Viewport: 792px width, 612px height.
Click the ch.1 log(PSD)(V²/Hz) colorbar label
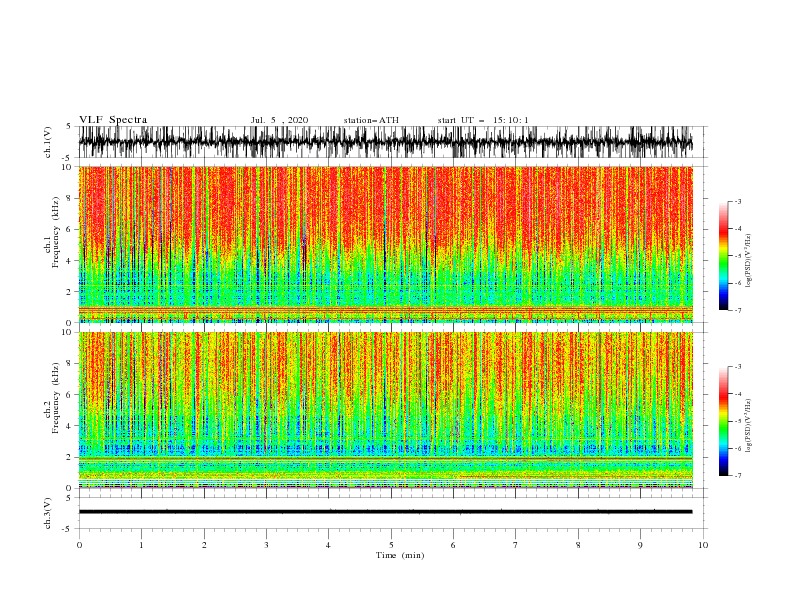(x=749, y=261)
